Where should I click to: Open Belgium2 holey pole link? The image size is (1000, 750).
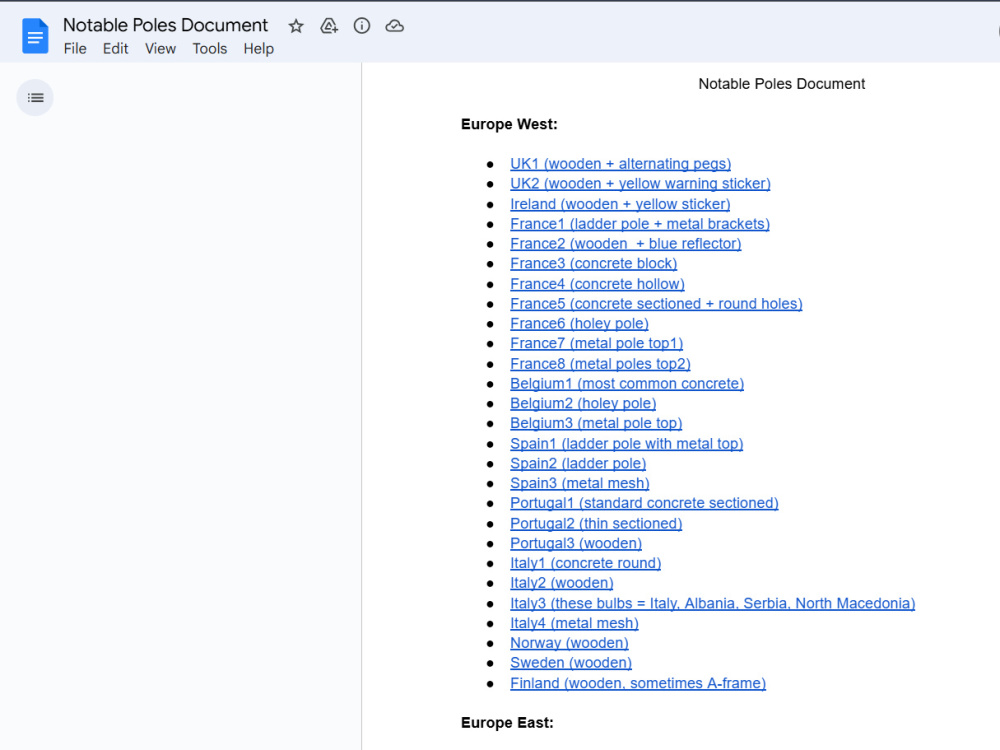[583, 403]
